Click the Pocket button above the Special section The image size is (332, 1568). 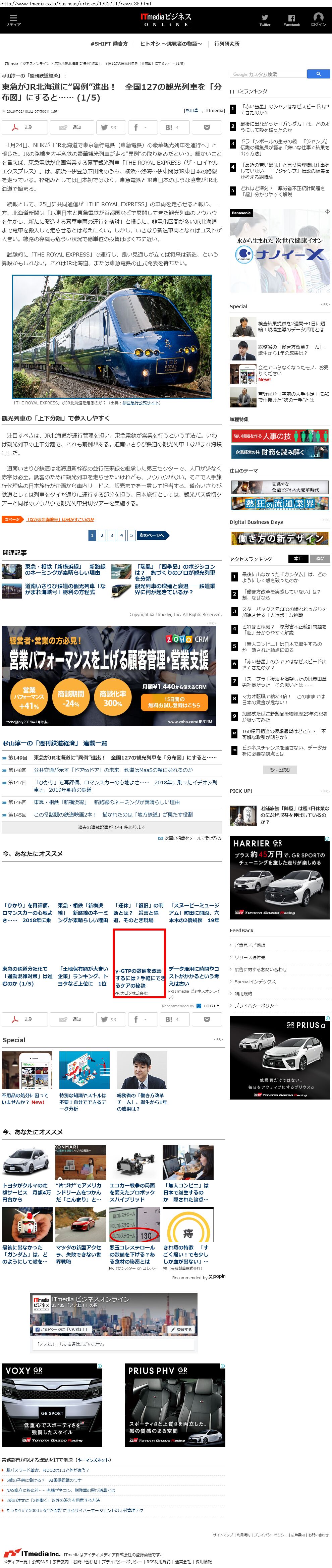[x=207, y=1019]
